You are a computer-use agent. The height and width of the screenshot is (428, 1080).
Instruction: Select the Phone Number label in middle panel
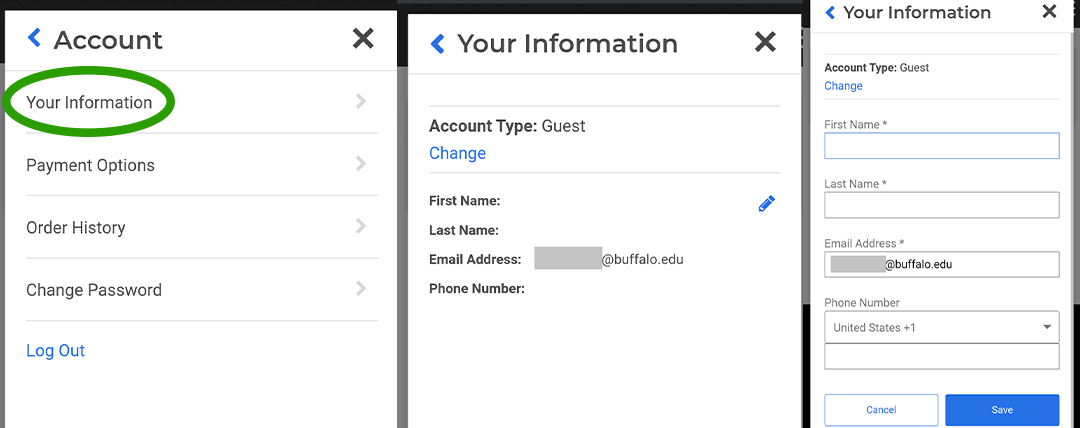(x=477, y=289)
